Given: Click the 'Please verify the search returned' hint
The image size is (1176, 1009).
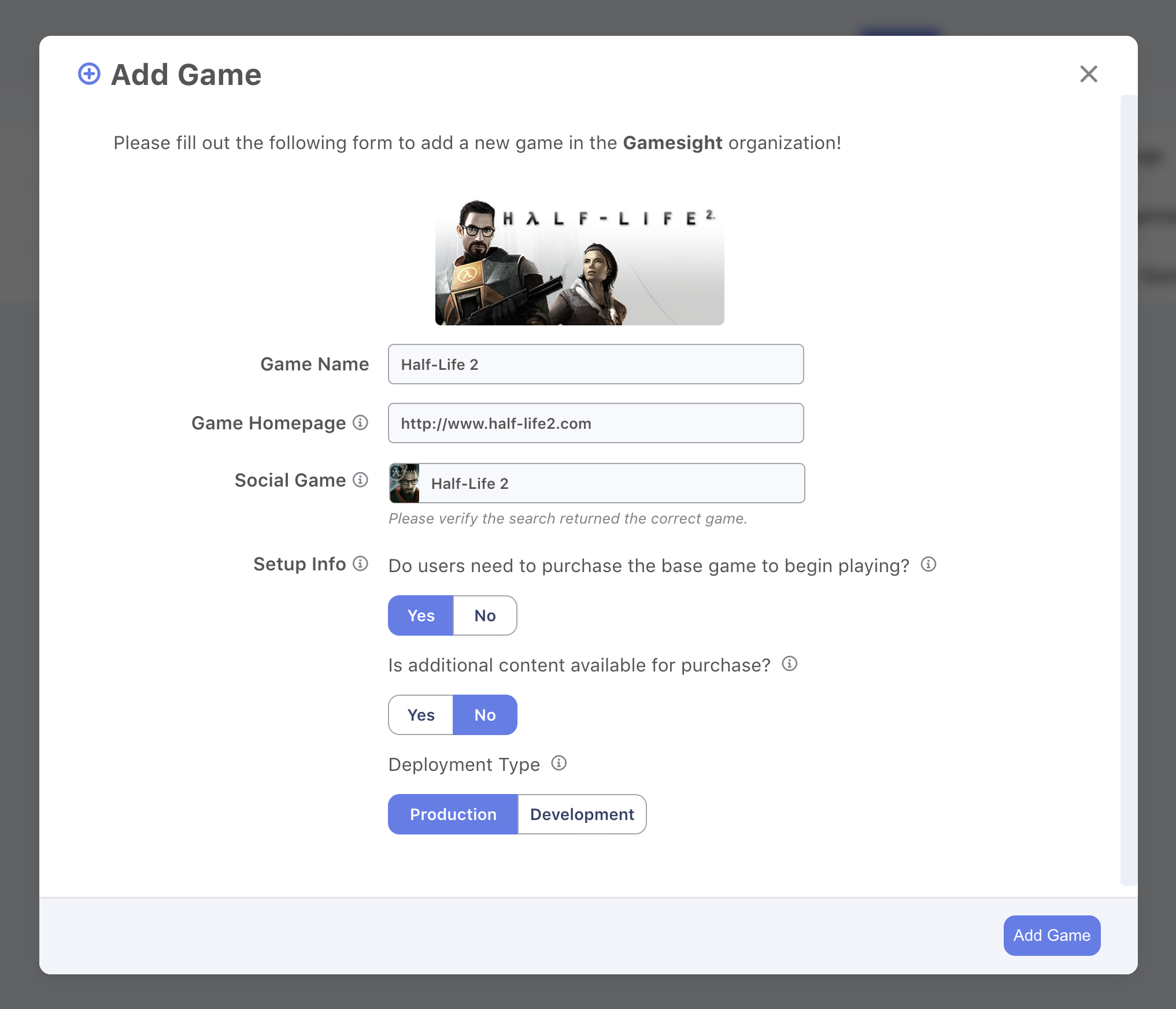Looking at the screenshot, I should click(x=568, y=518).
